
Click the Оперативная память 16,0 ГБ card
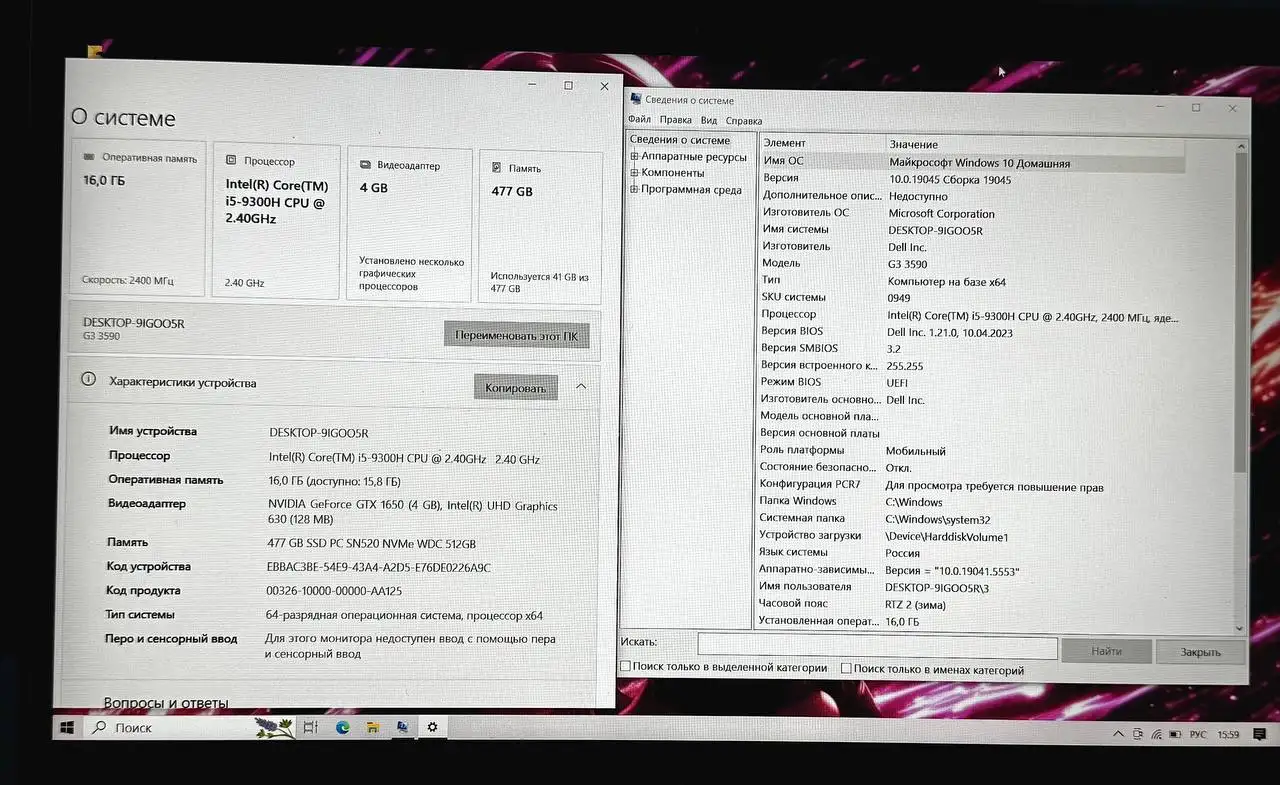[x=139, y=218]
